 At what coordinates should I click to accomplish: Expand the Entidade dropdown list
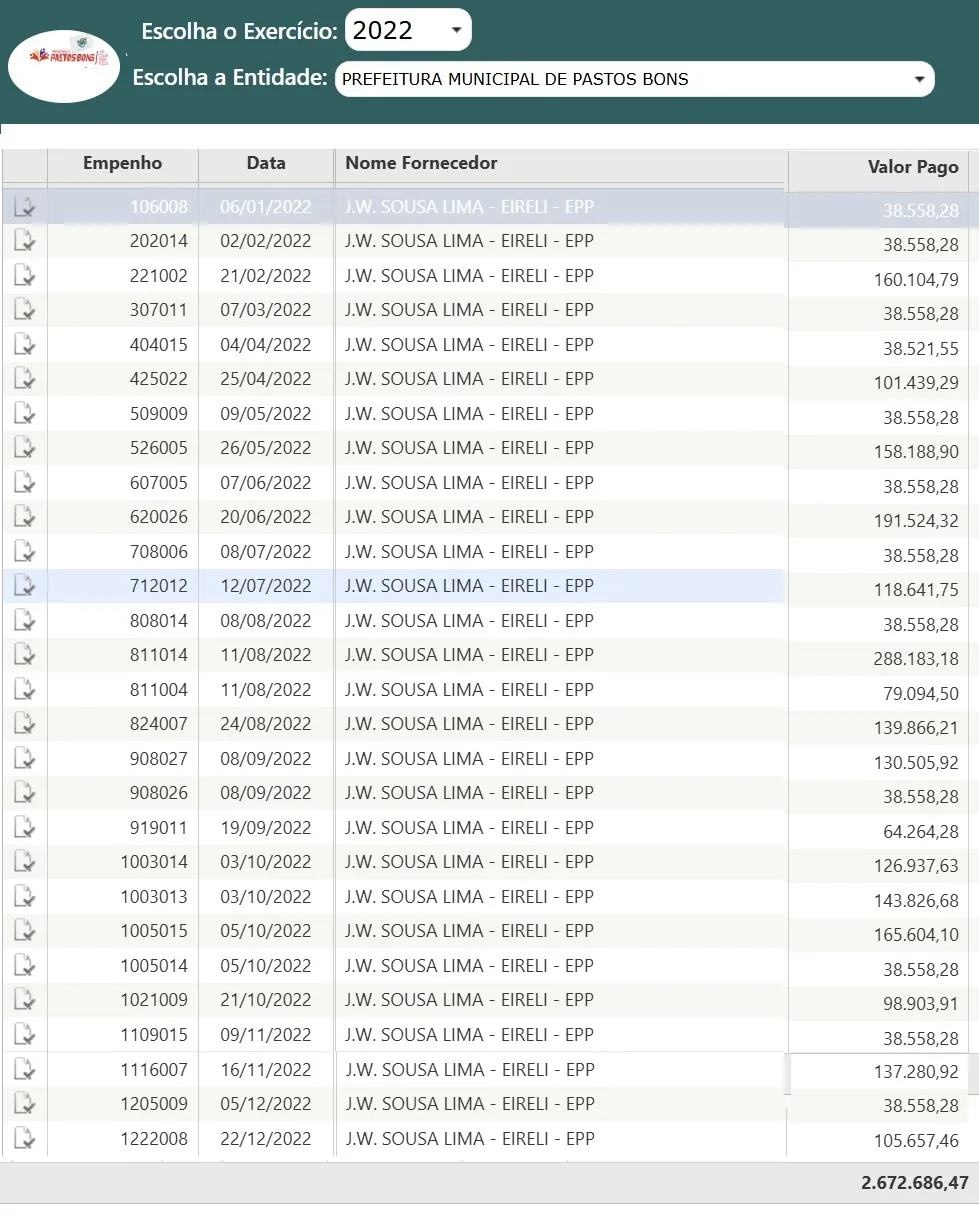tap(634, 79)
